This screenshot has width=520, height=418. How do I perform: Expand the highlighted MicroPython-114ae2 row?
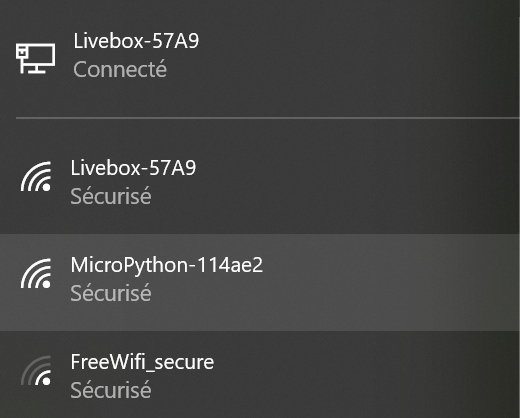click(260, 282)
